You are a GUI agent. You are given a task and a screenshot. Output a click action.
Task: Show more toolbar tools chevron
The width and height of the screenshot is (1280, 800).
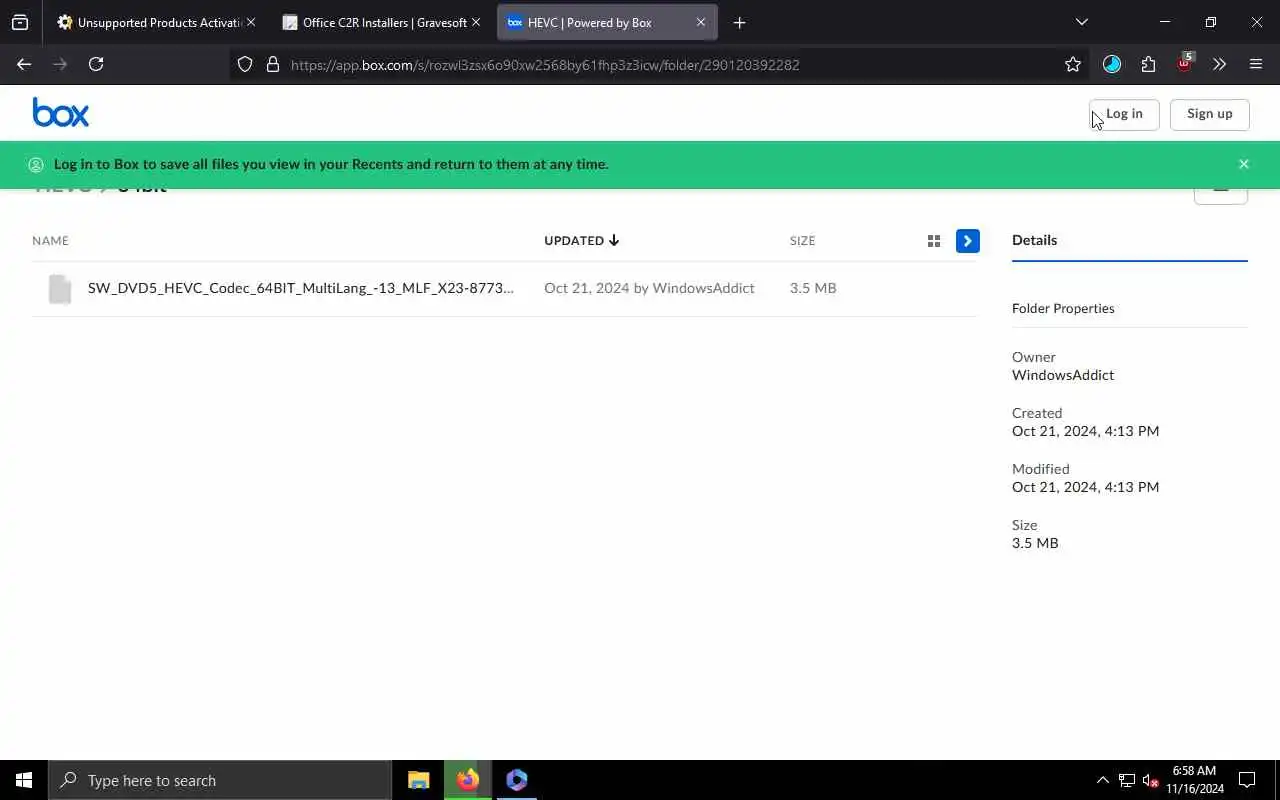(1219, 64)
